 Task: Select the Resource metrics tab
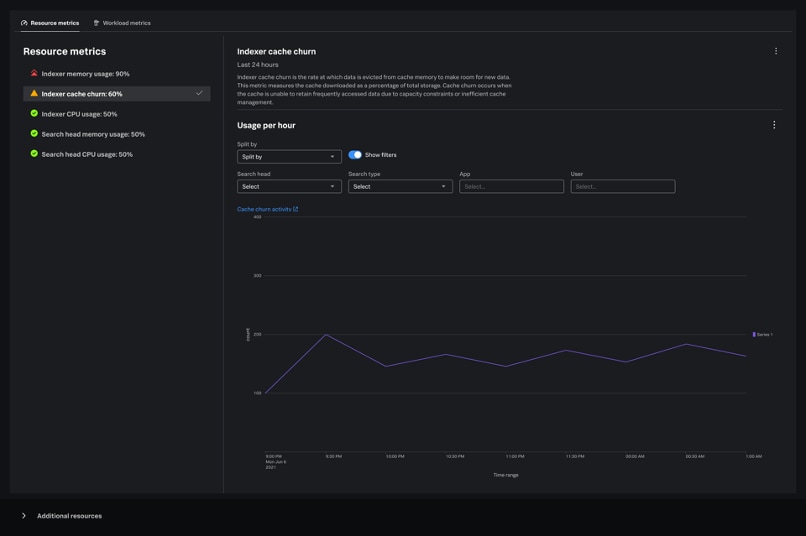click(50, 23)
